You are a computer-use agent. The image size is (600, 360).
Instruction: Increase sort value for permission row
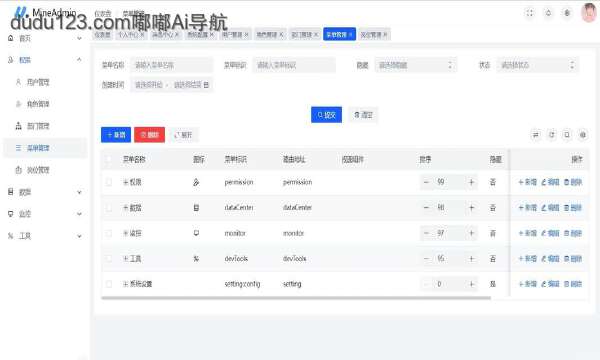[471, 182]
